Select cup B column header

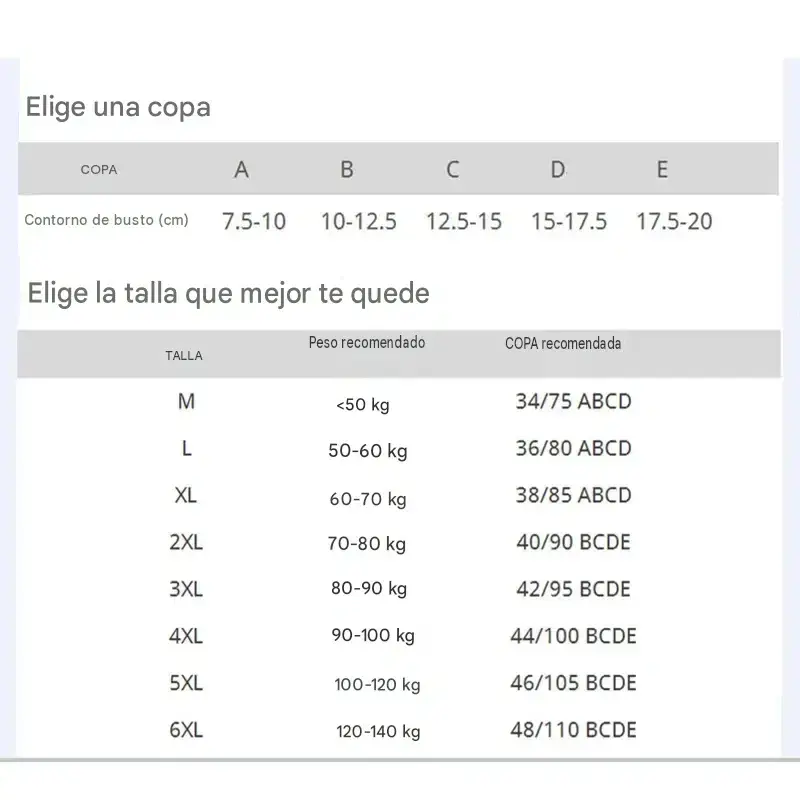coord(347,169)
